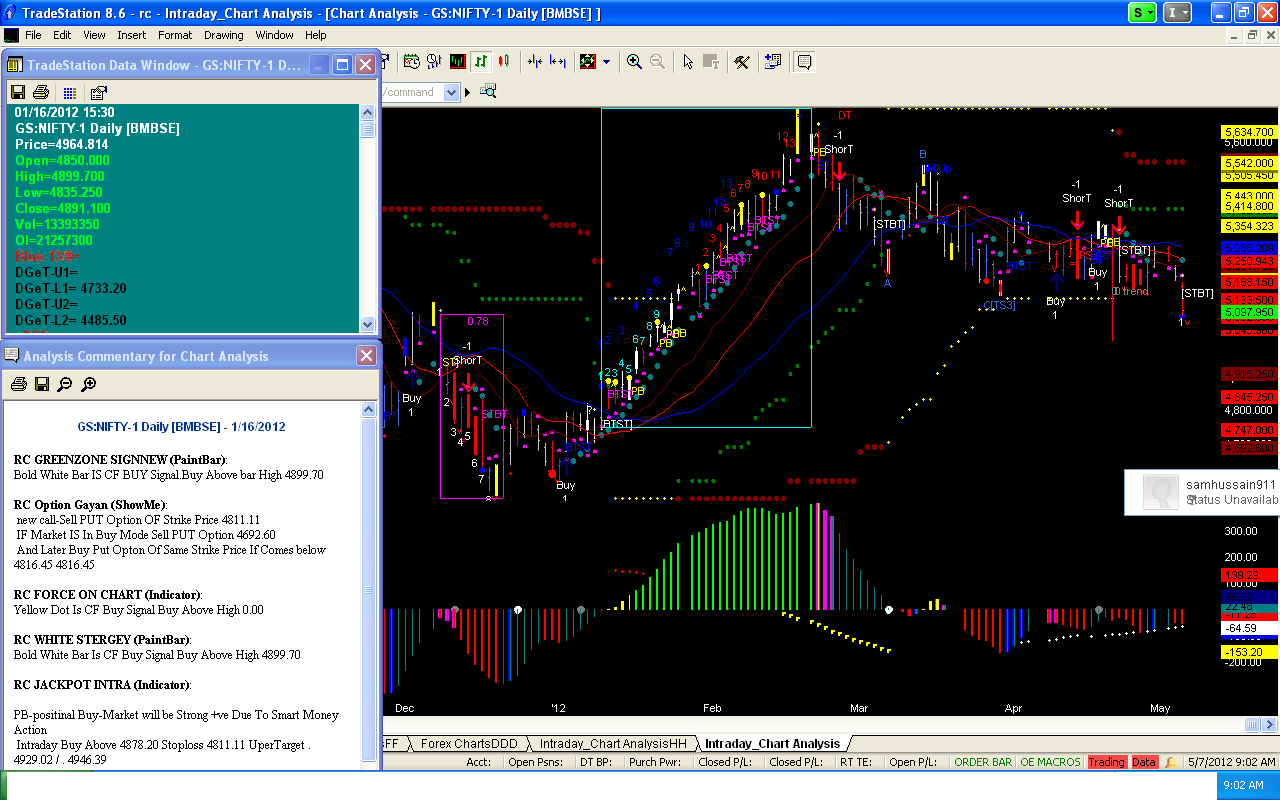1280x800 pixels.
Task: Click OE MACROS in status bar
Action: (1050, 762)
